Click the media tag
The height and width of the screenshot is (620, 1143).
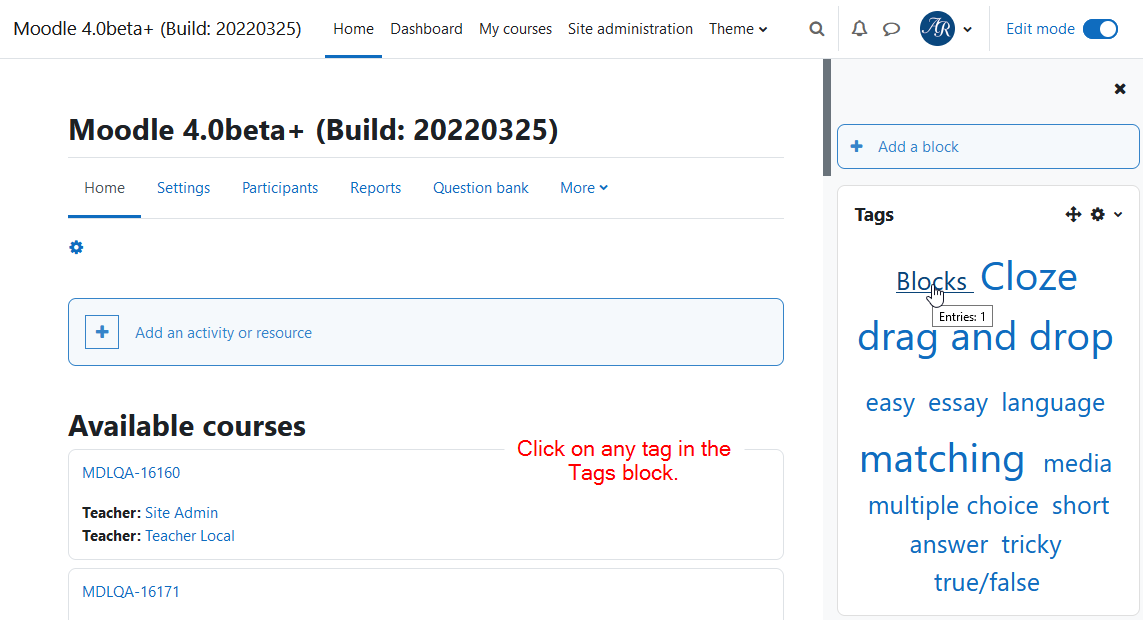[x=1077, y=463]
